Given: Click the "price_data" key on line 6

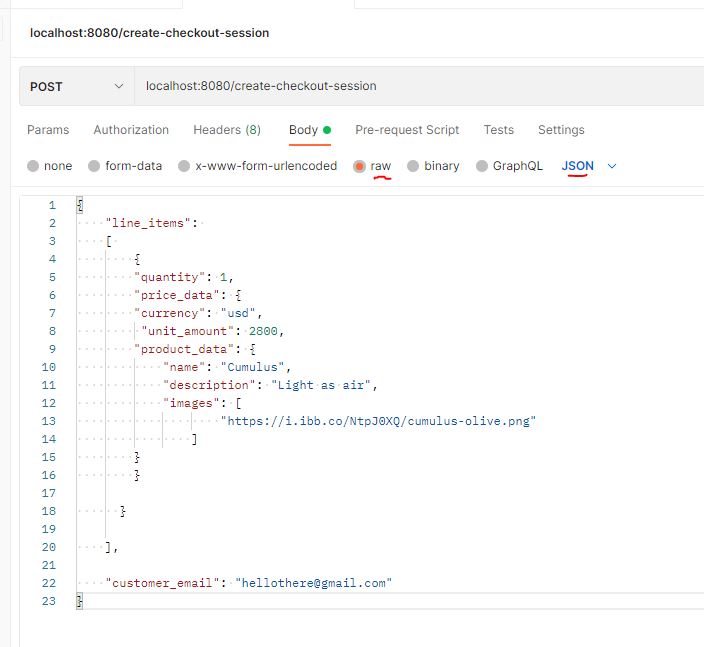Looking at the screenshot, I should (x=177, y=295).
